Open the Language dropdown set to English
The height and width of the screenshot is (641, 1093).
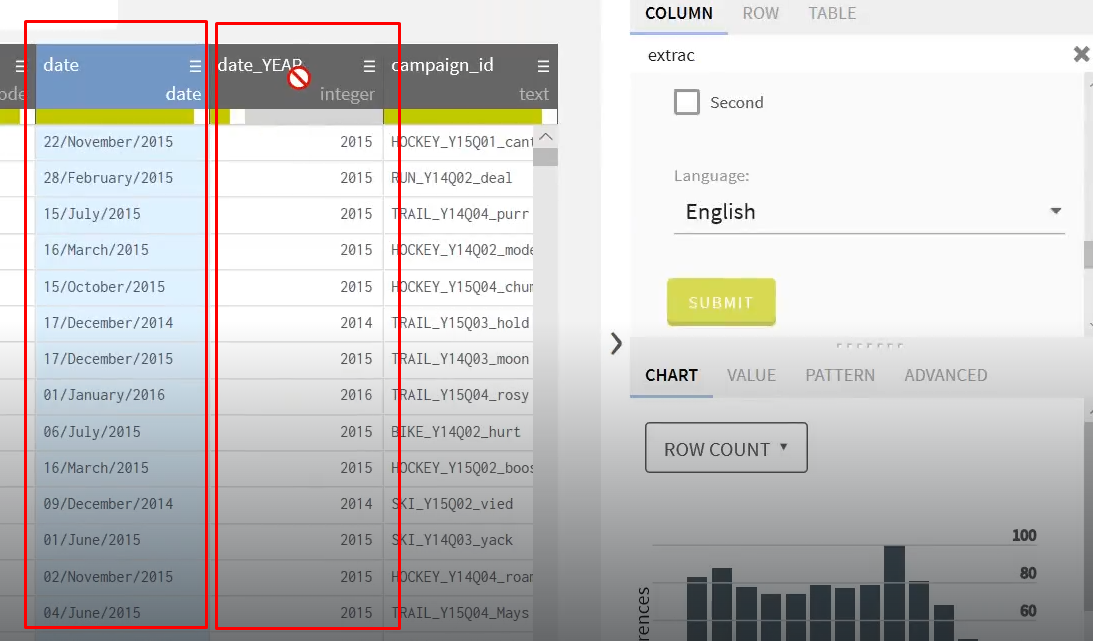pyautogui.click(x=870, y=212)
